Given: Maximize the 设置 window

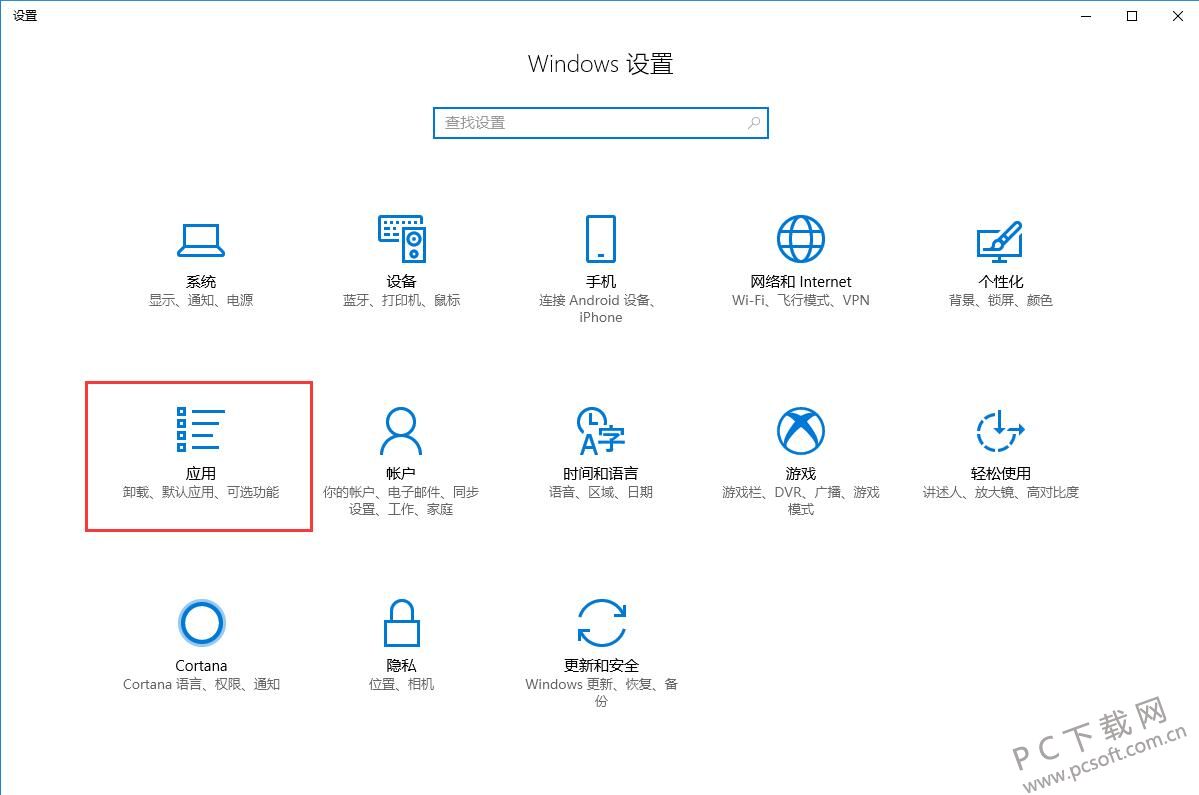Looking at the screenshot, I should coord(1132,16).
